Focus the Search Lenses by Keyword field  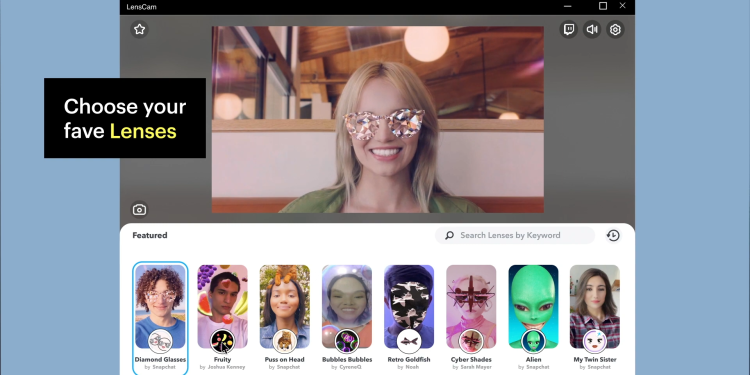(515, 235)
